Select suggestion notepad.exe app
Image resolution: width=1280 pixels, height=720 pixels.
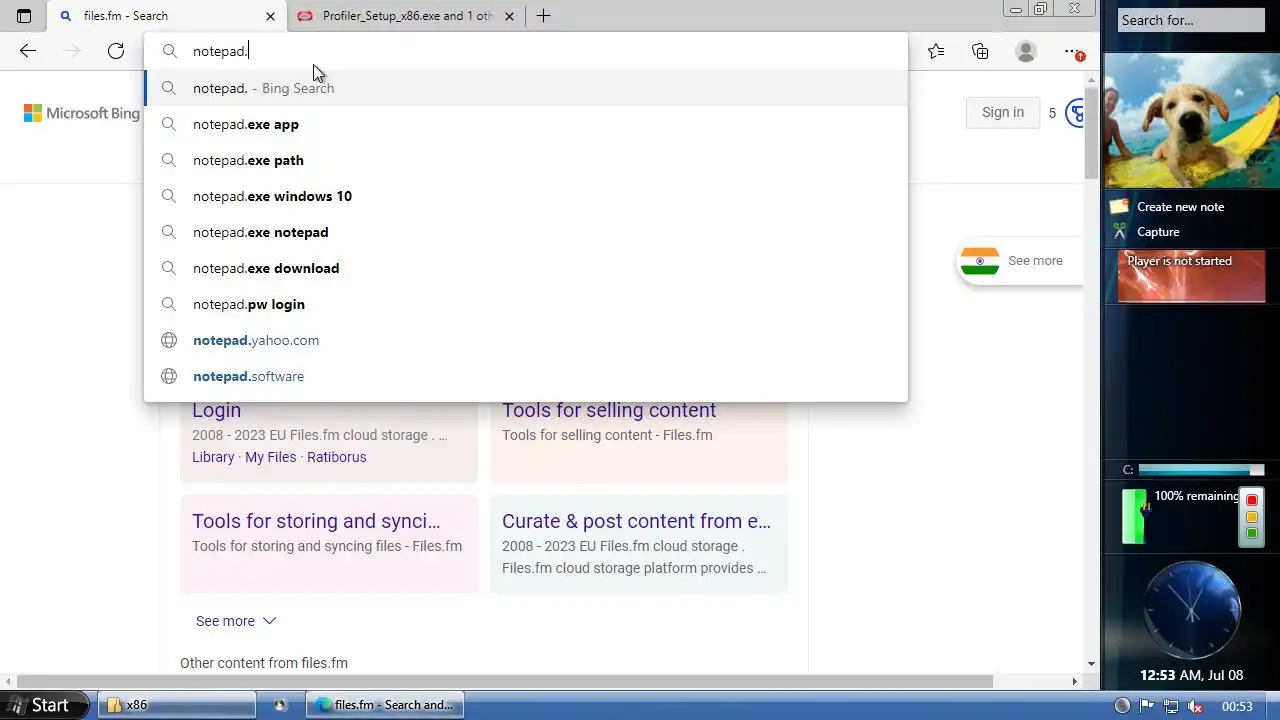[x=526, y=124]
